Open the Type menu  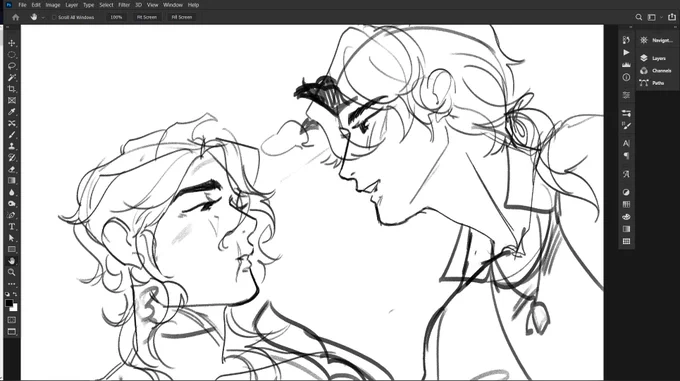[88, 5]
